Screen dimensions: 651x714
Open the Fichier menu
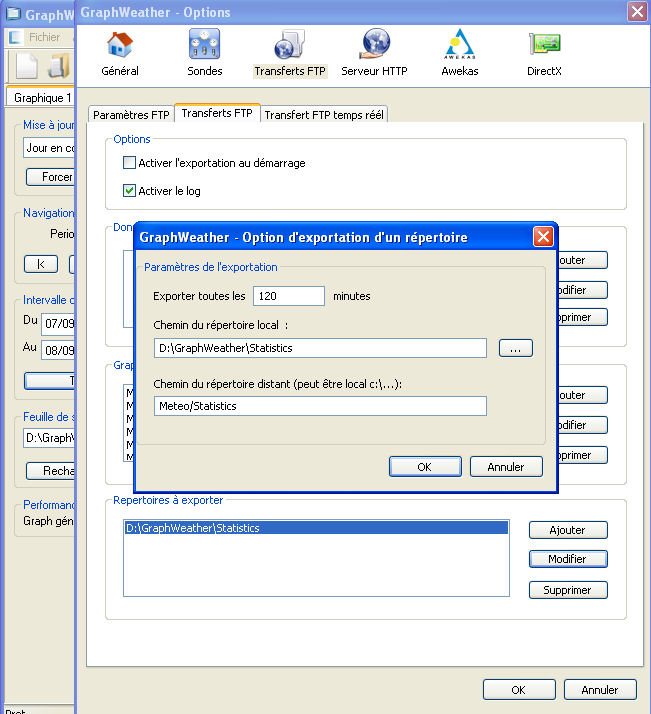click(44, 37)
